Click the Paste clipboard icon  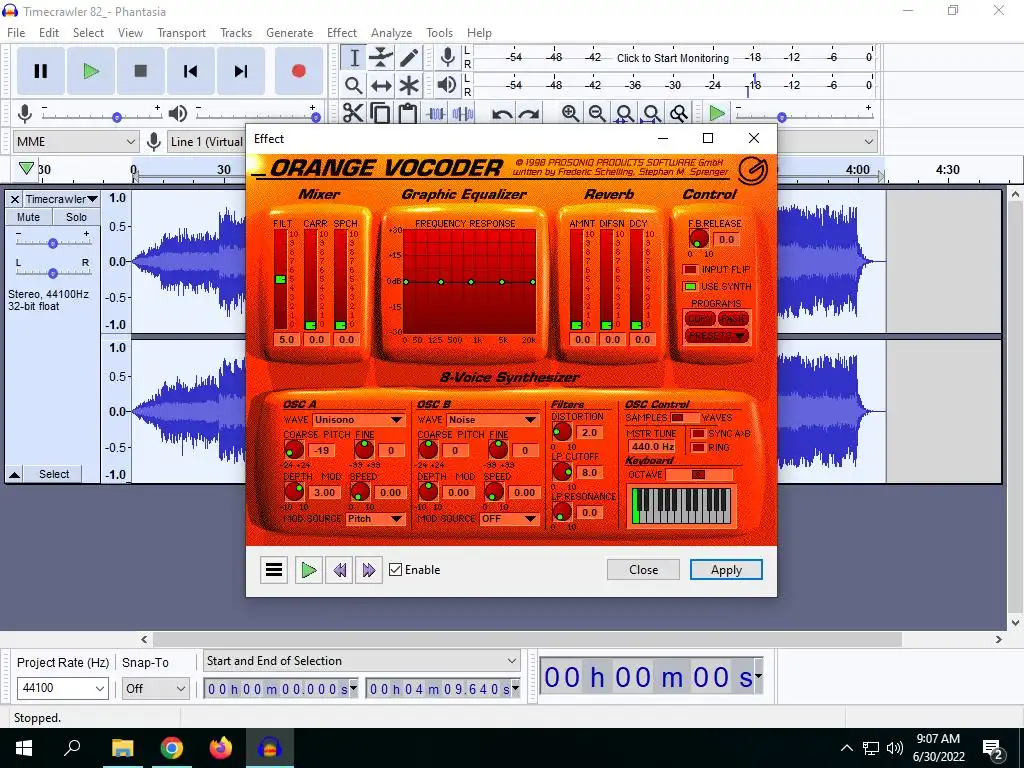pos(408,114)
